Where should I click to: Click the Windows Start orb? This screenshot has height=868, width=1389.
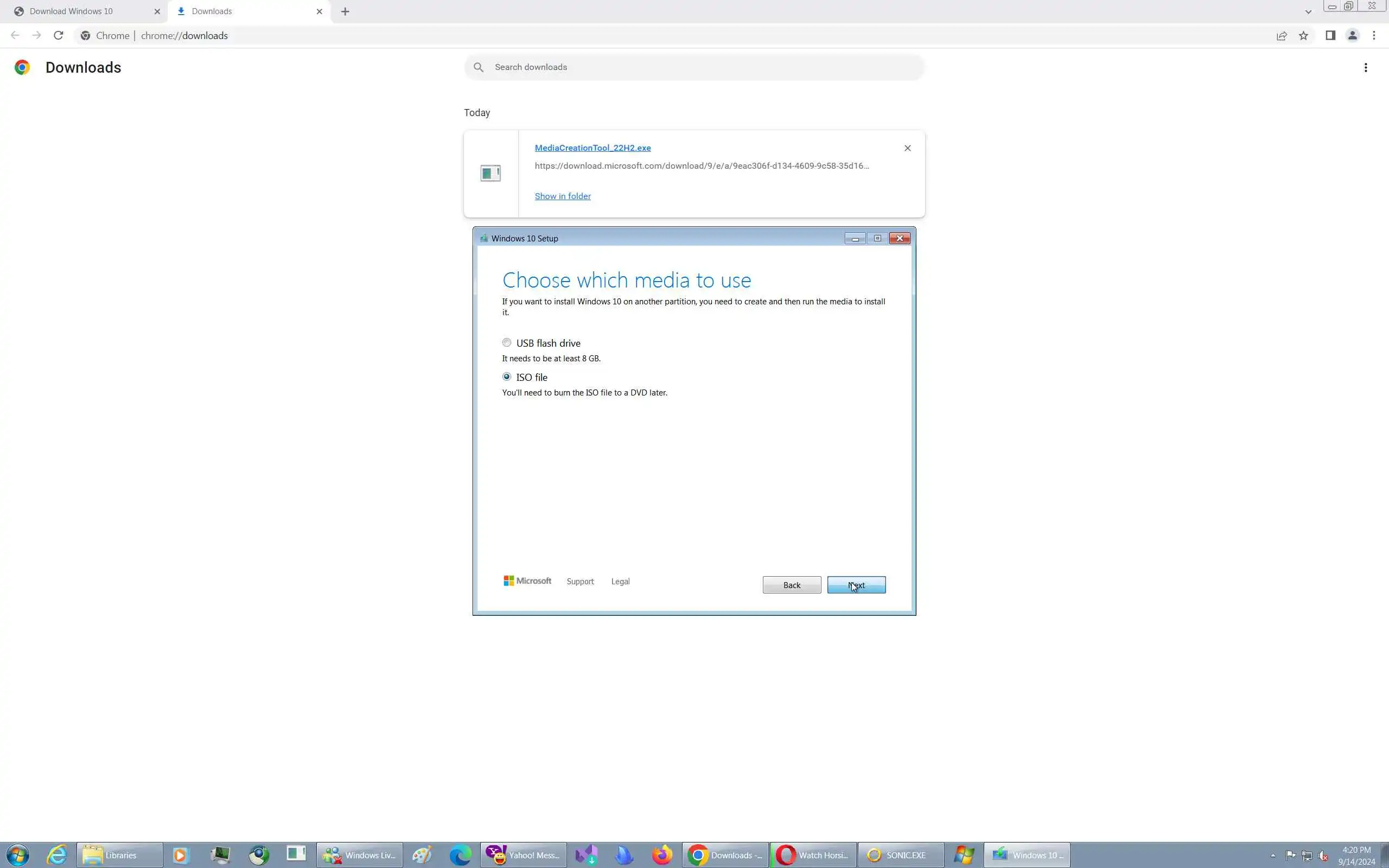pos(17,855)
